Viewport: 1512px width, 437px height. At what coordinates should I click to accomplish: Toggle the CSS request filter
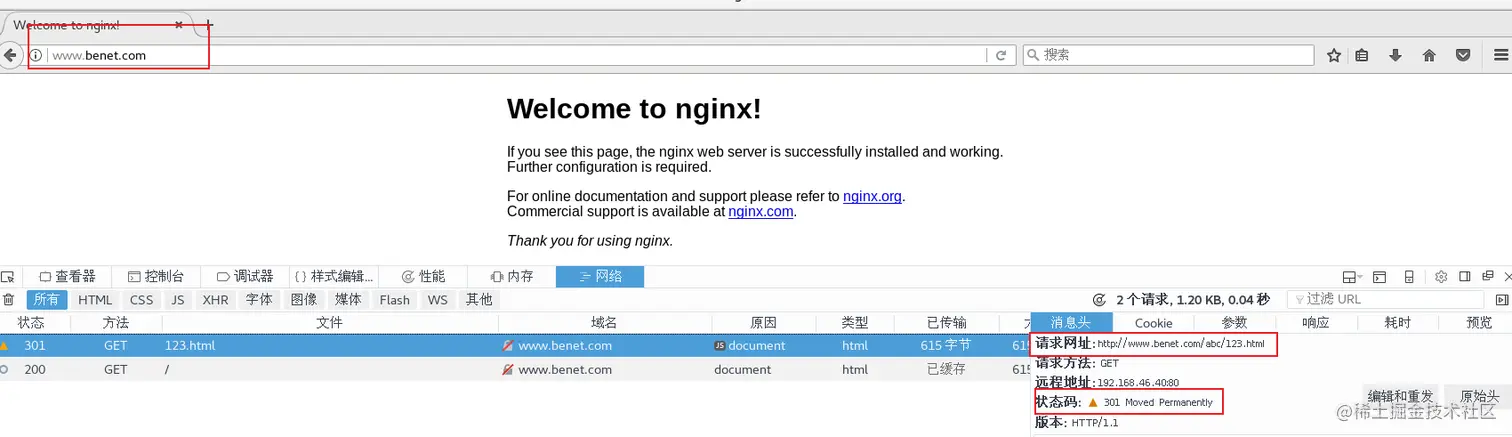coord(142,300)
